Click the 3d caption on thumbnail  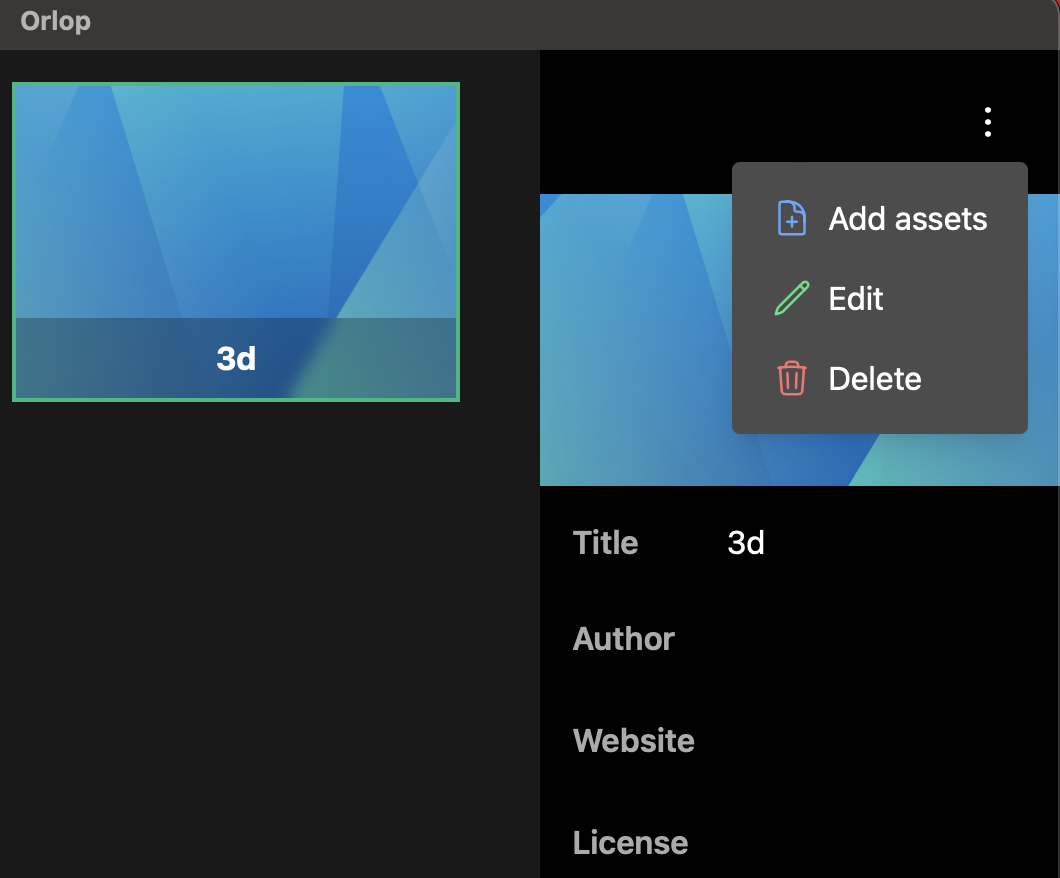[x=236, y=358]
